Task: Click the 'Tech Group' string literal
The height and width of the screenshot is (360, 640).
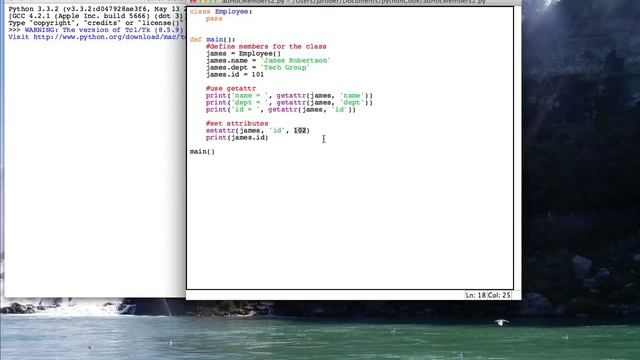Action: point(285,68)
